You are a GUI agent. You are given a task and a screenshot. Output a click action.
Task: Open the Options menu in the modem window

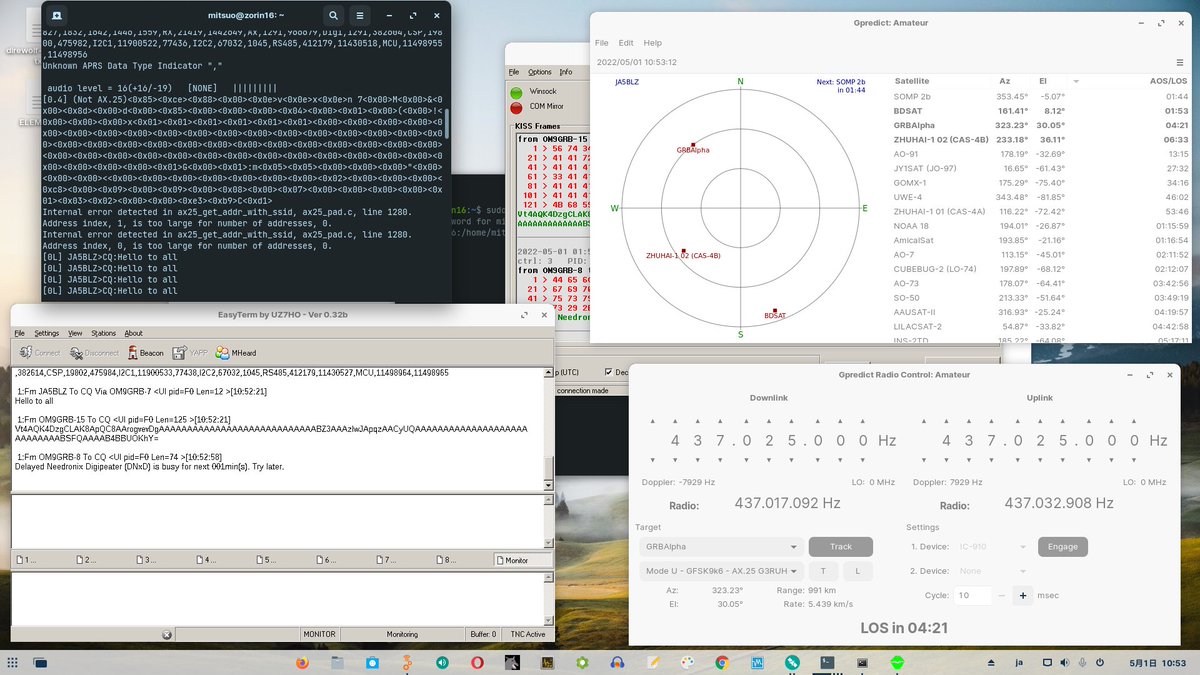(x=540, y=72)
